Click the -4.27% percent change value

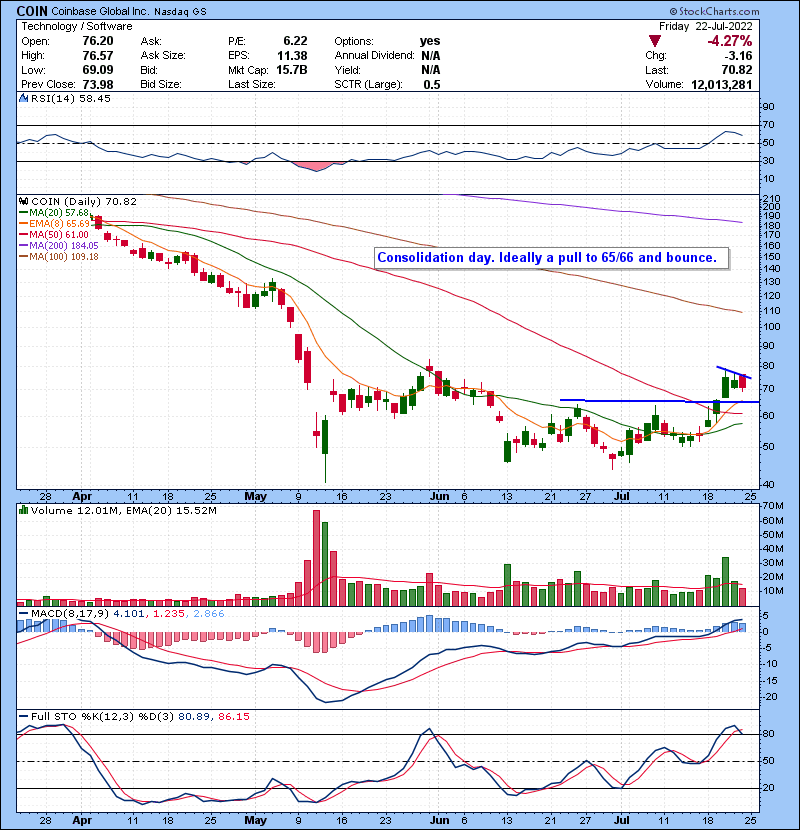pyautogui.click(x=730, y=41)
